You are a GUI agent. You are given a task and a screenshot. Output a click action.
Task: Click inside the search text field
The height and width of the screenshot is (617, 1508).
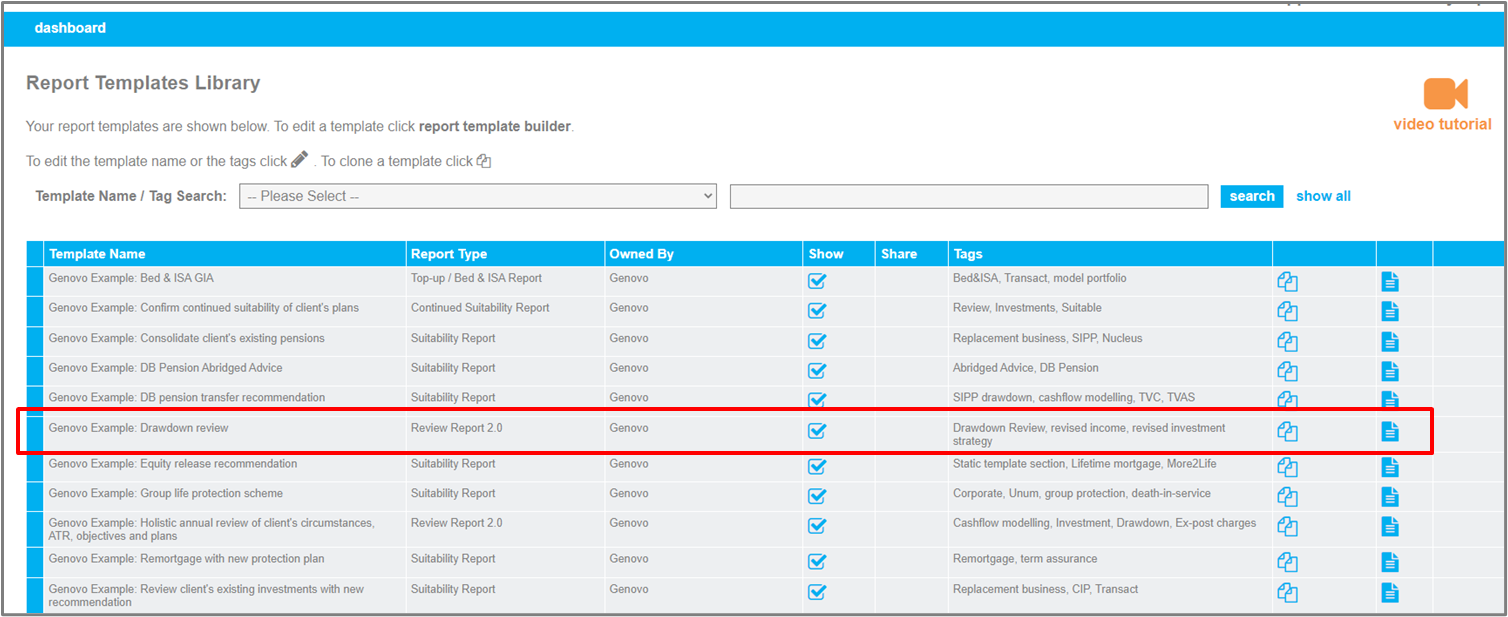point(968,196)
